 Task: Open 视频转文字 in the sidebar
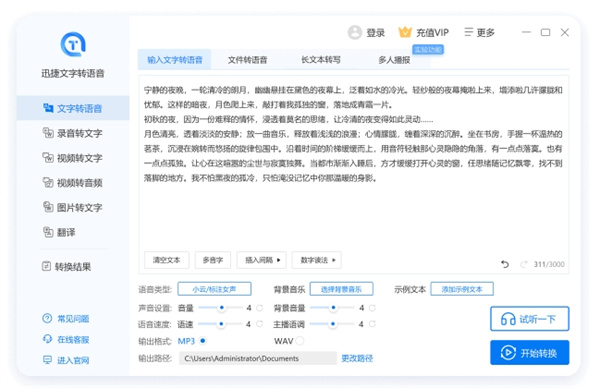click(x=73, y=158)
